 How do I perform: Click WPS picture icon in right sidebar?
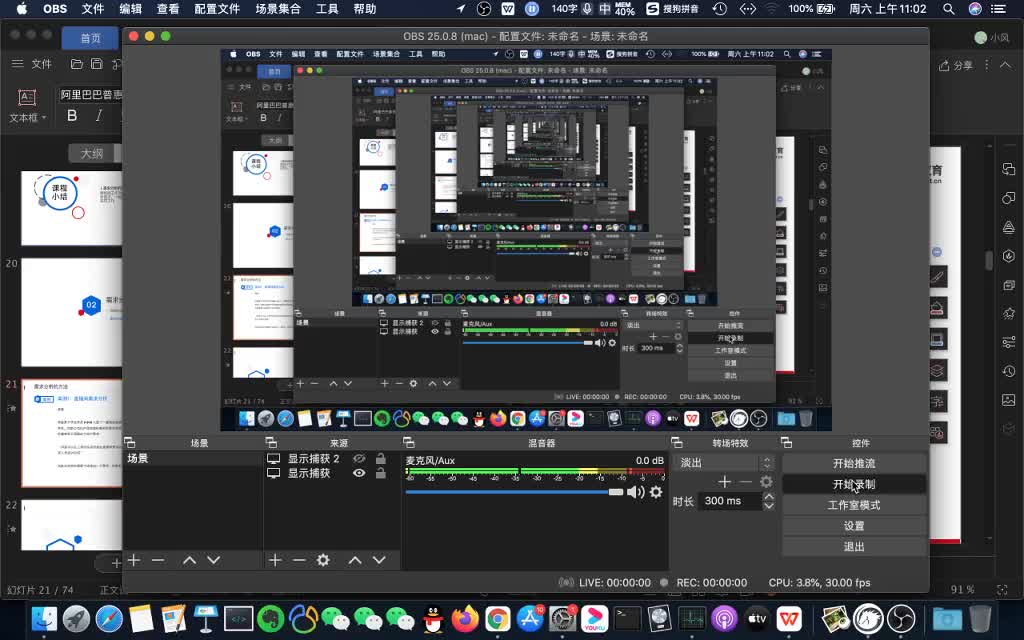tap(1008, 400)
